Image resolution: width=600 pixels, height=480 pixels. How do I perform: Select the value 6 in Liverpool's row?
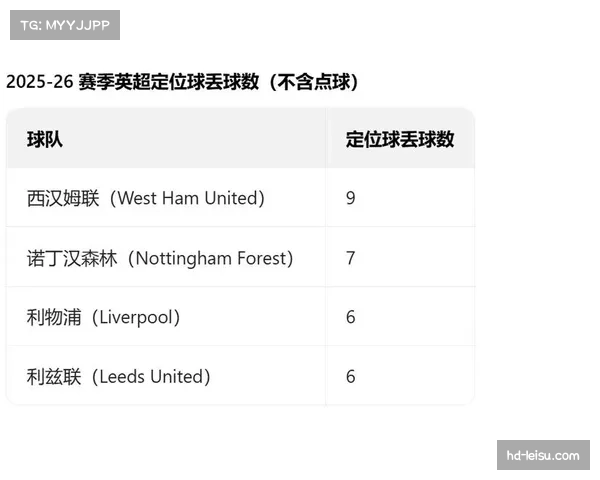(351, 317)
